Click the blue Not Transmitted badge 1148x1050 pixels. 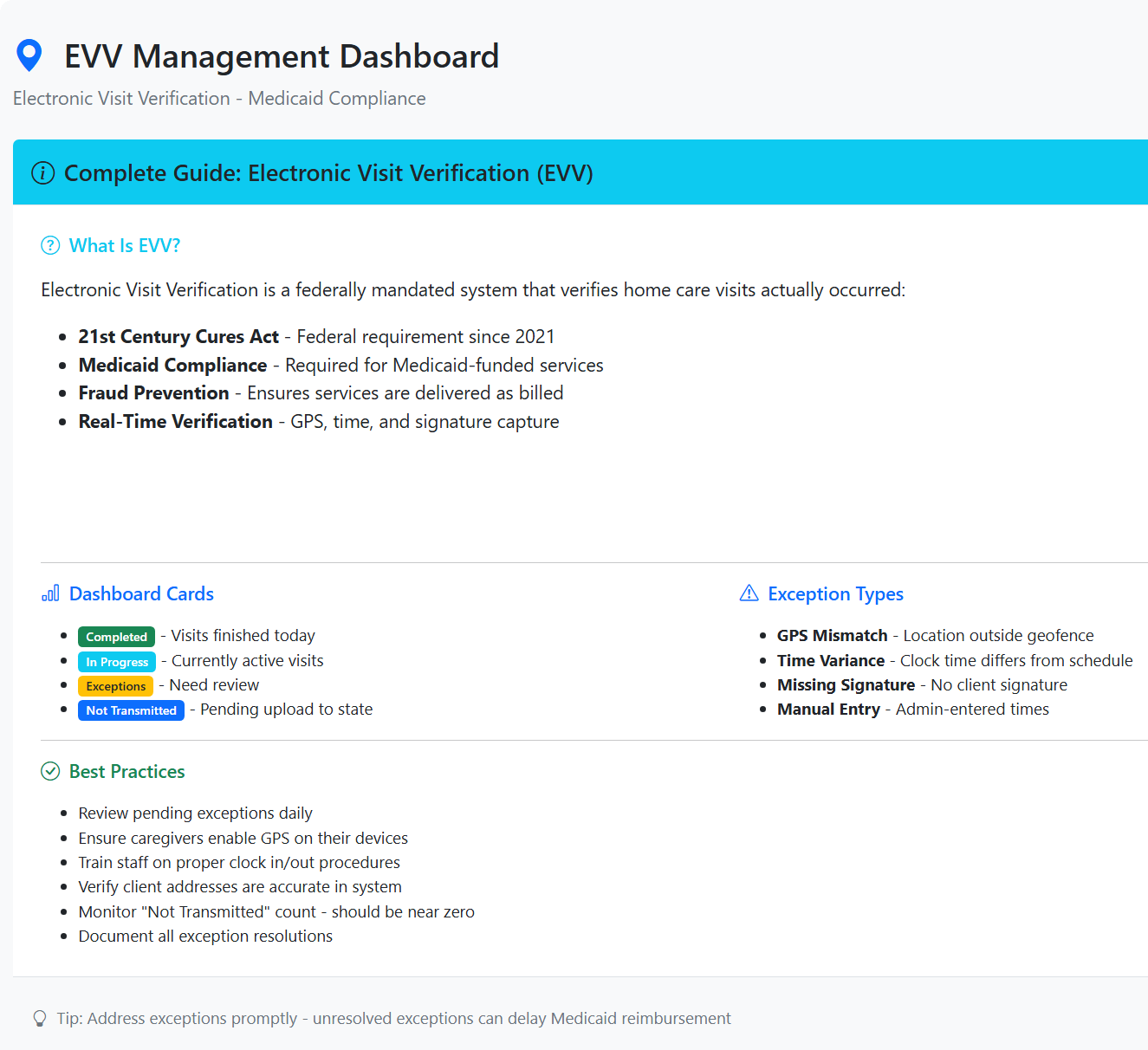131,710
